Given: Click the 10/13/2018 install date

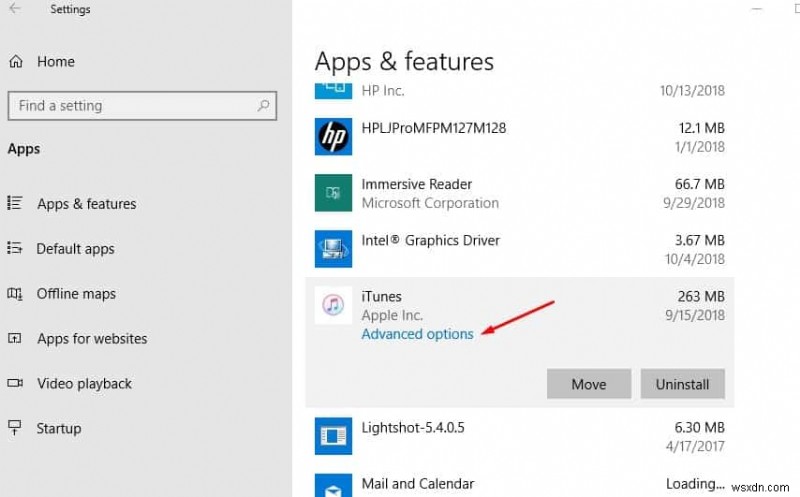Looking at the screenshot, I should tap(692, 91).
